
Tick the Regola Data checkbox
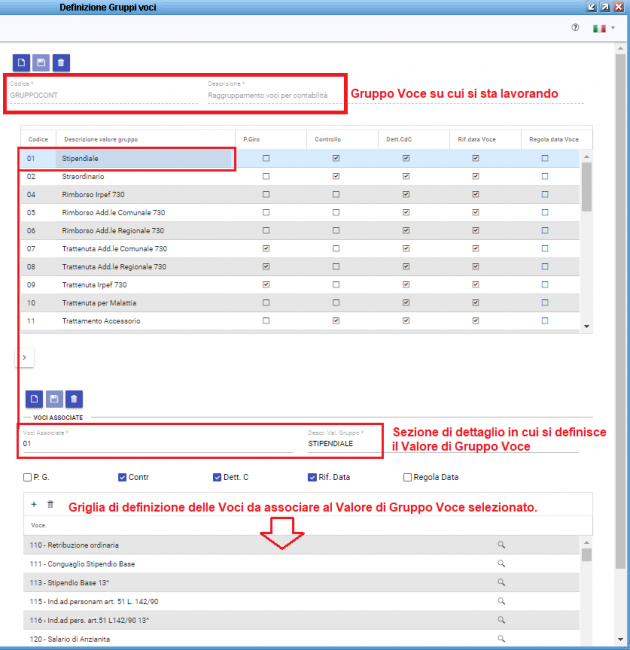[x=407, y=477]
